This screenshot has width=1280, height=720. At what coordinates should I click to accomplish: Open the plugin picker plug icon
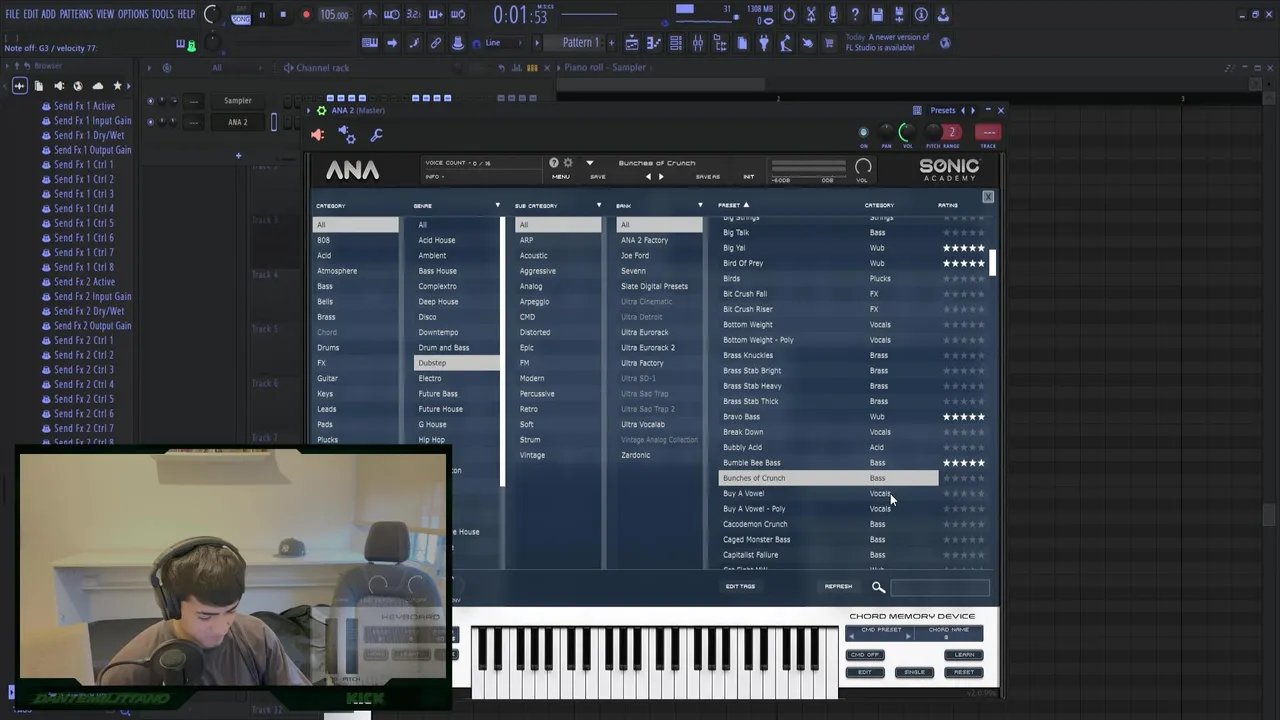click(764, 43)
